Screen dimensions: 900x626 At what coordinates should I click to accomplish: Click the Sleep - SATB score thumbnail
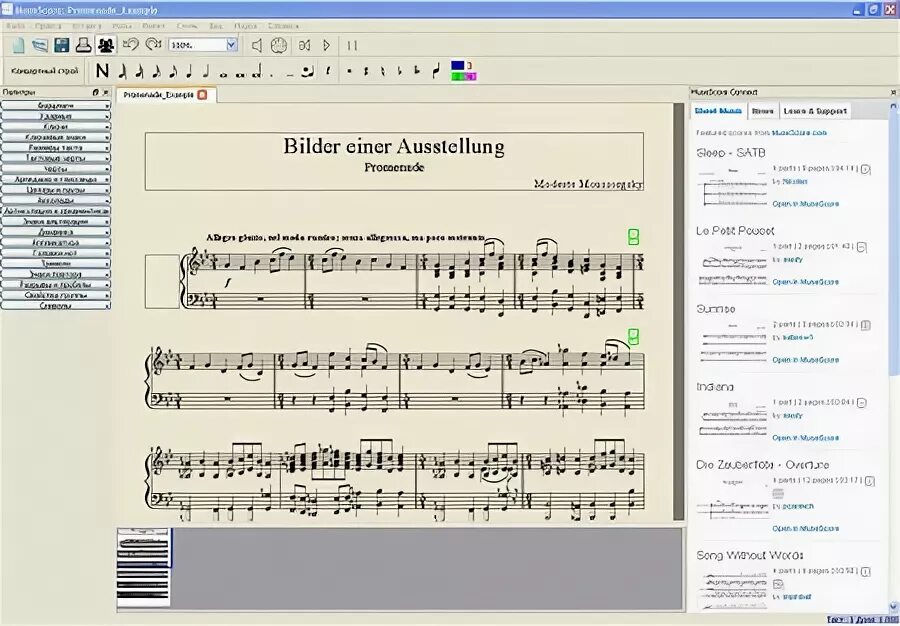[732, 187]
